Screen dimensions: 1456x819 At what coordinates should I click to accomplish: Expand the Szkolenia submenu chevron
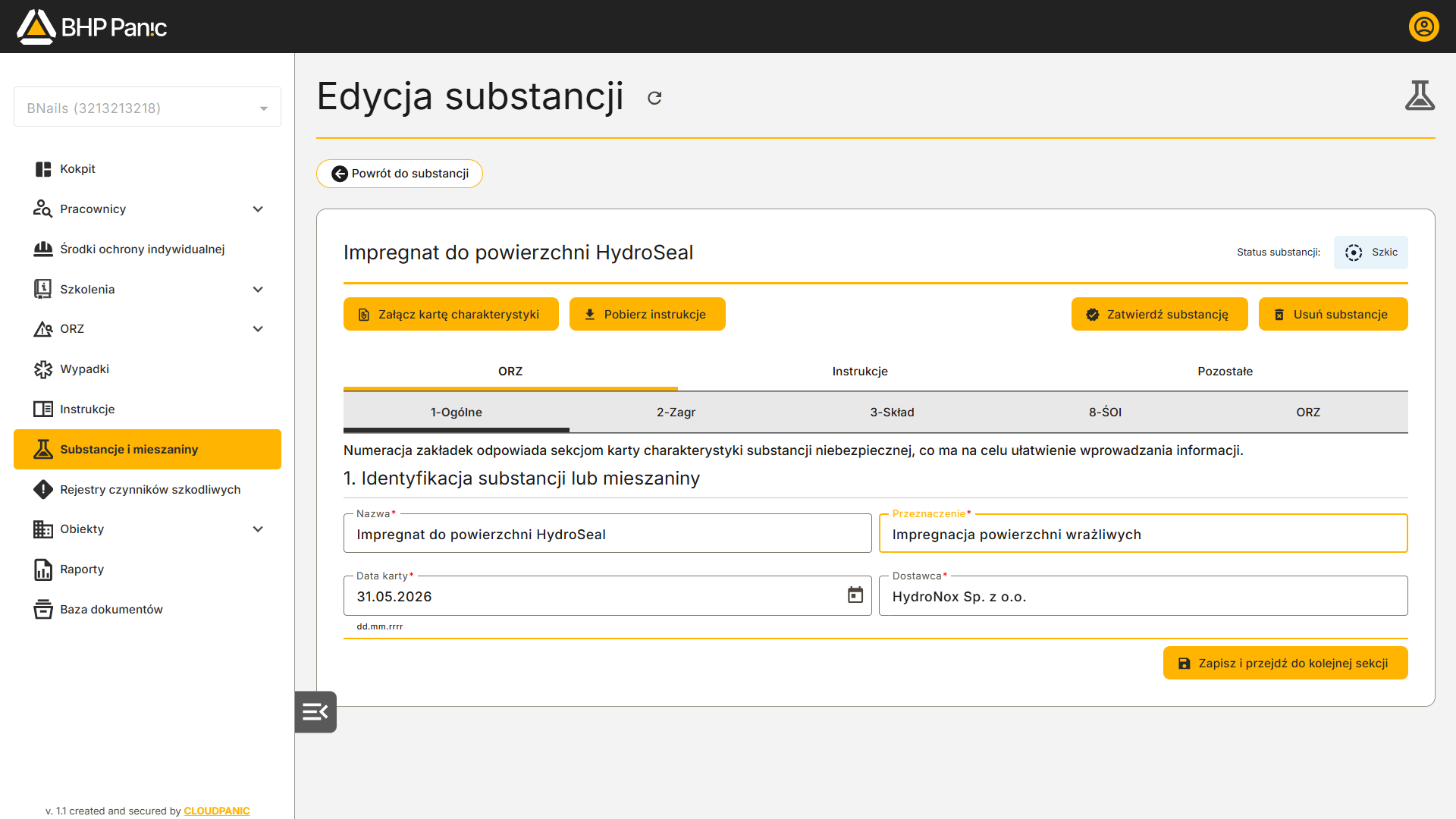click(258, 290)
